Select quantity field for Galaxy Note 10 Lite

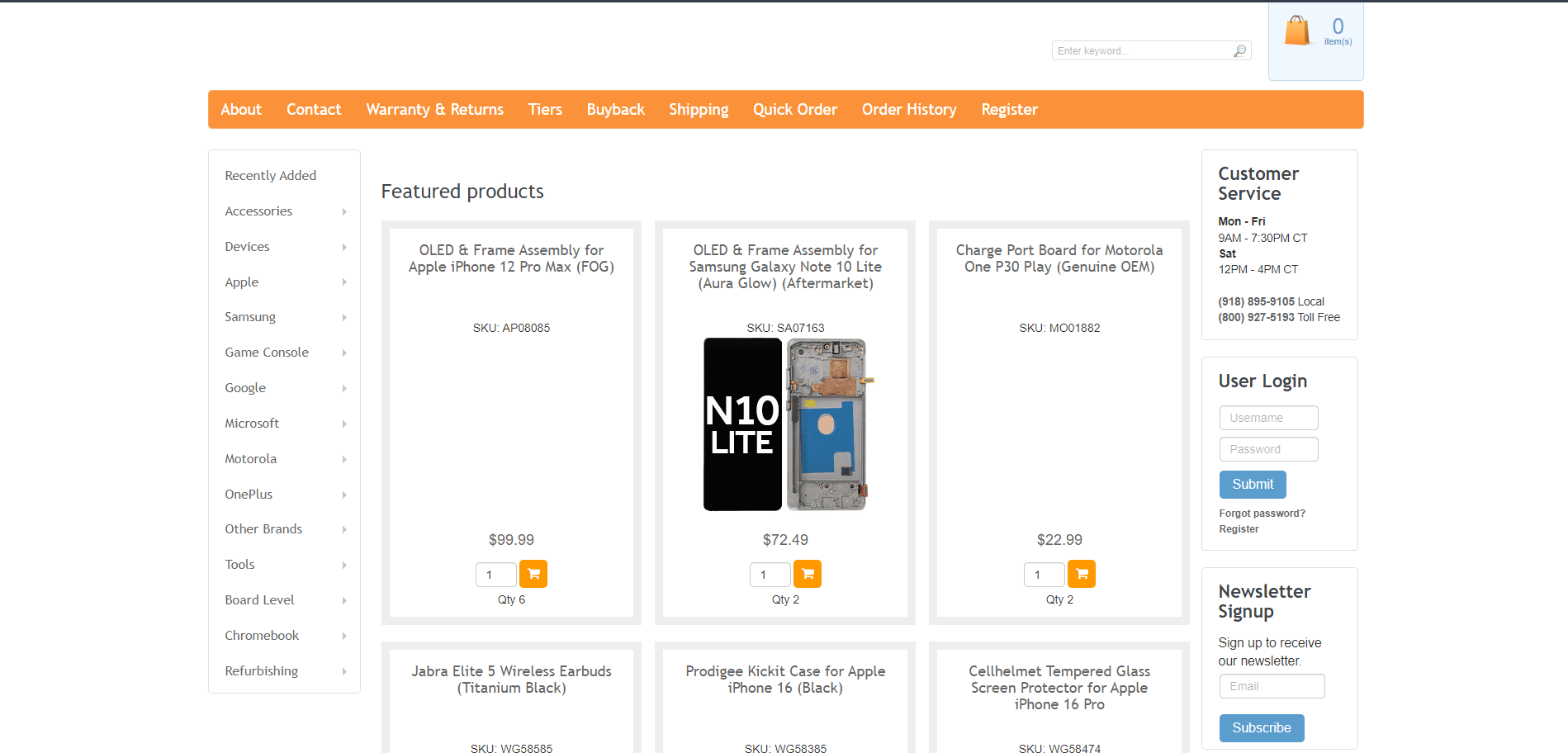[x=770, y=575]
